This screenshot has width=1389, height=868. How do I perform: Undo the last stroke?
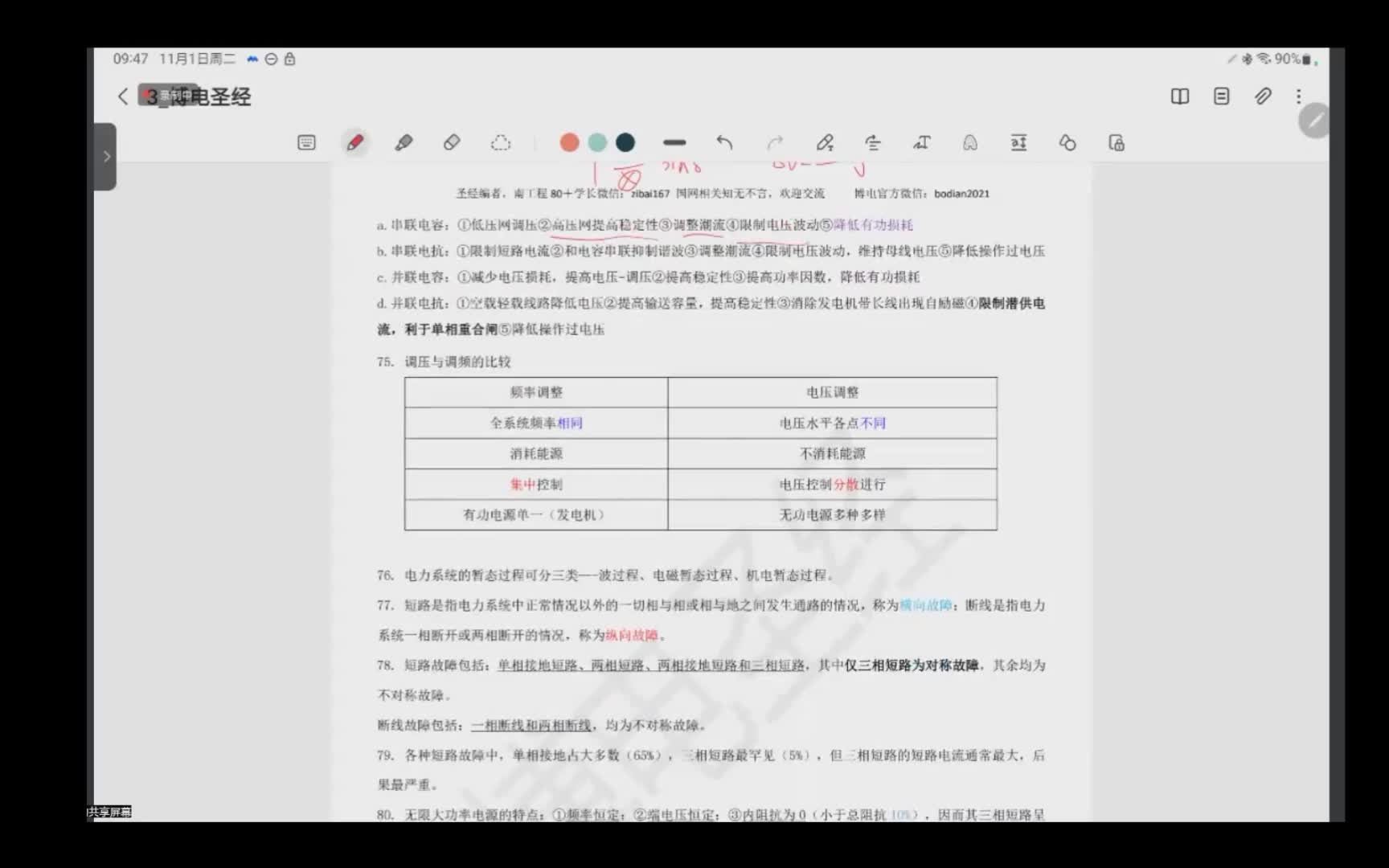(x=724, y=143)
